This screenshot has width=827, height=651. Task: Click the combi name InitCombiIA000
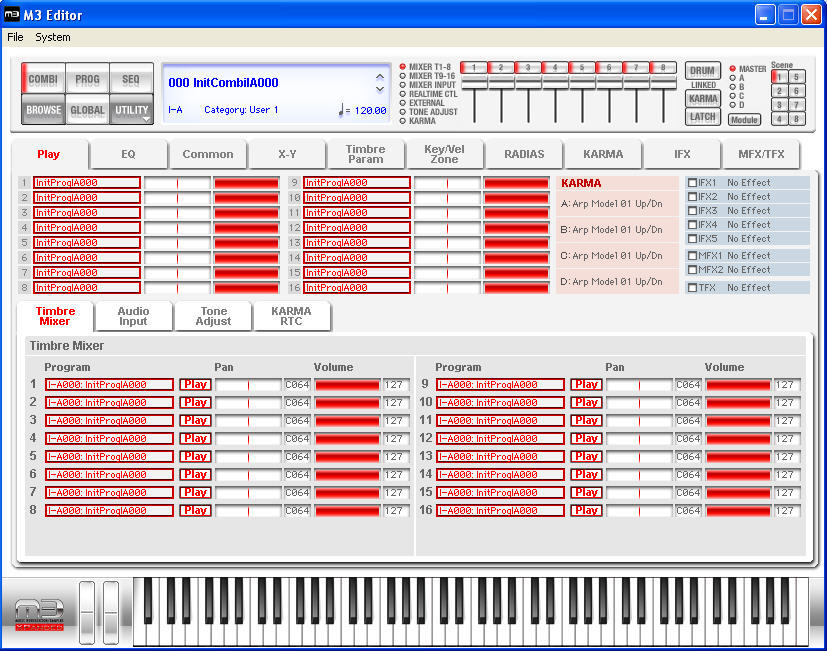[x=236, y=83]
